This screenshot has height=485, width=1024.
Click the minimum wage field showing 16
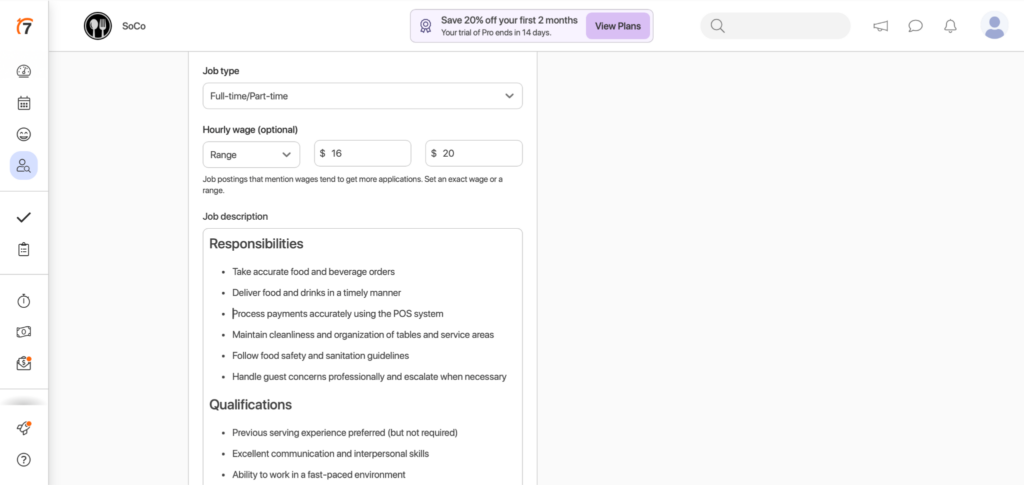(x=362, y=153)
